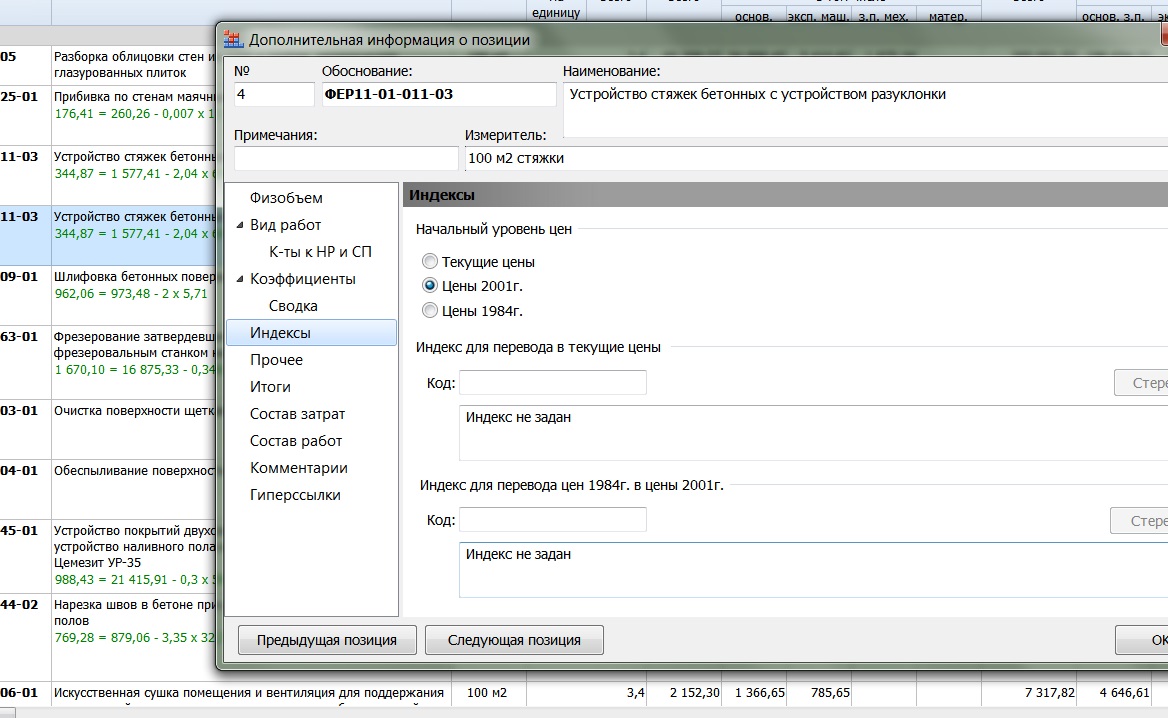Viewport: 1168px width, 718px height.
Task: Select the 'Цены 2001г.' radio button
Action: (x=430, y=286)
